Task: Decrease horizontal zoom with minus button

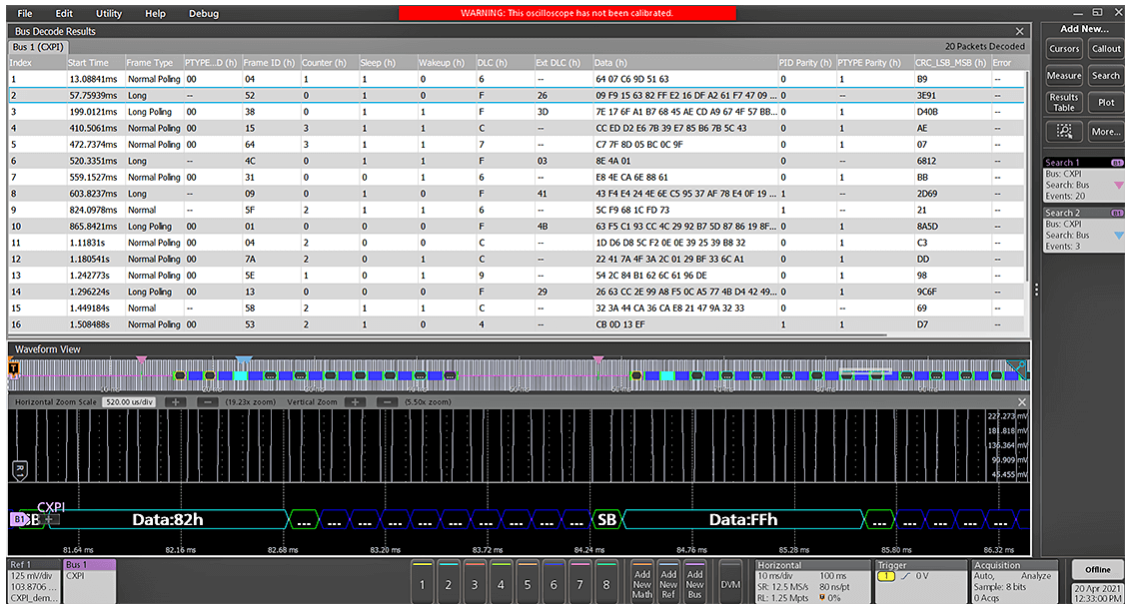Action: pos(207,402)
